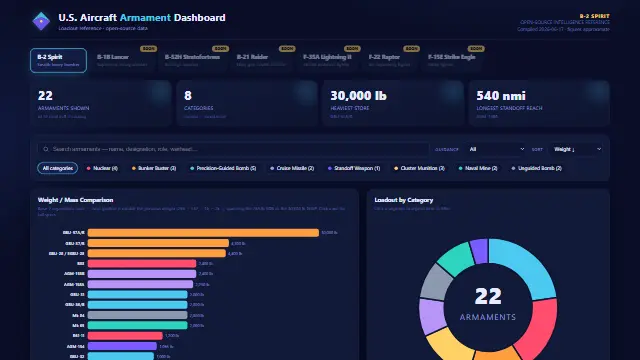The height and width of the screenshot is (360, 640).
Task: Focus the Search armaments input field
Action: pyautogui.click(x=233, y=149)
